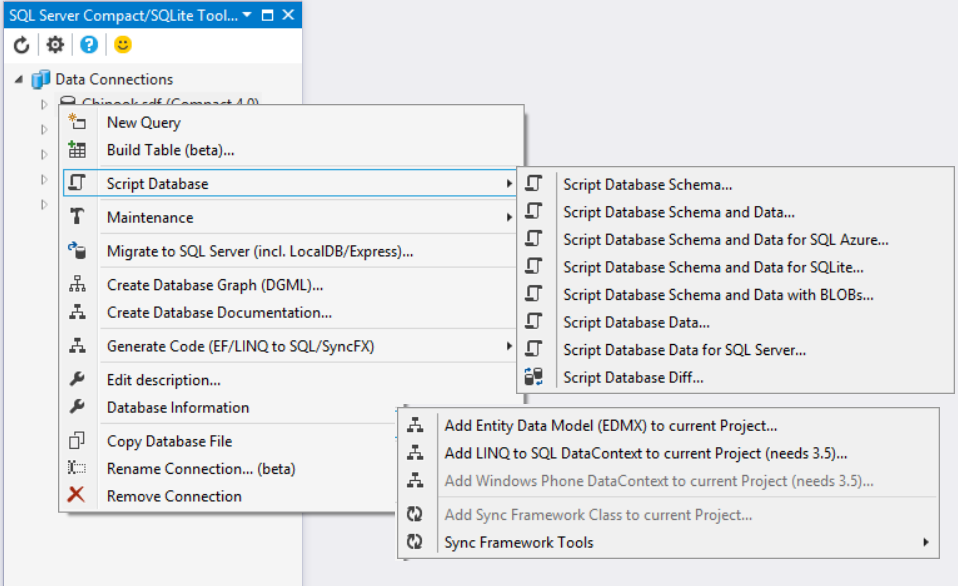
Task: Click Add LINQ to SQL DataContext option
Action: click(646, 453)
